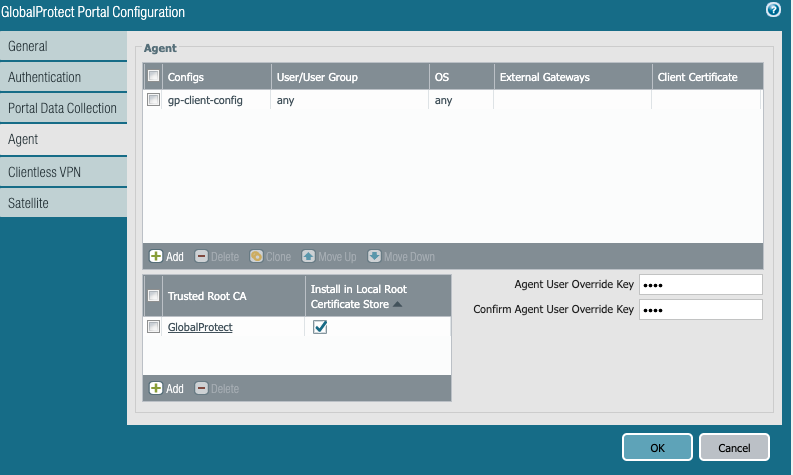This screenshot has height=475, width=793.
Task: Open the Clientless VPN tab
Action: point(63,172)
